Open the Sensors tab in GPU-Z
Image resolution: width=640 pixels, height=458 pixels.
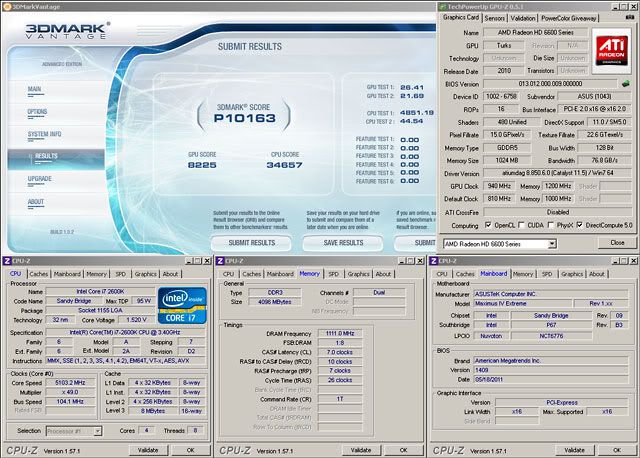(495, 18)
